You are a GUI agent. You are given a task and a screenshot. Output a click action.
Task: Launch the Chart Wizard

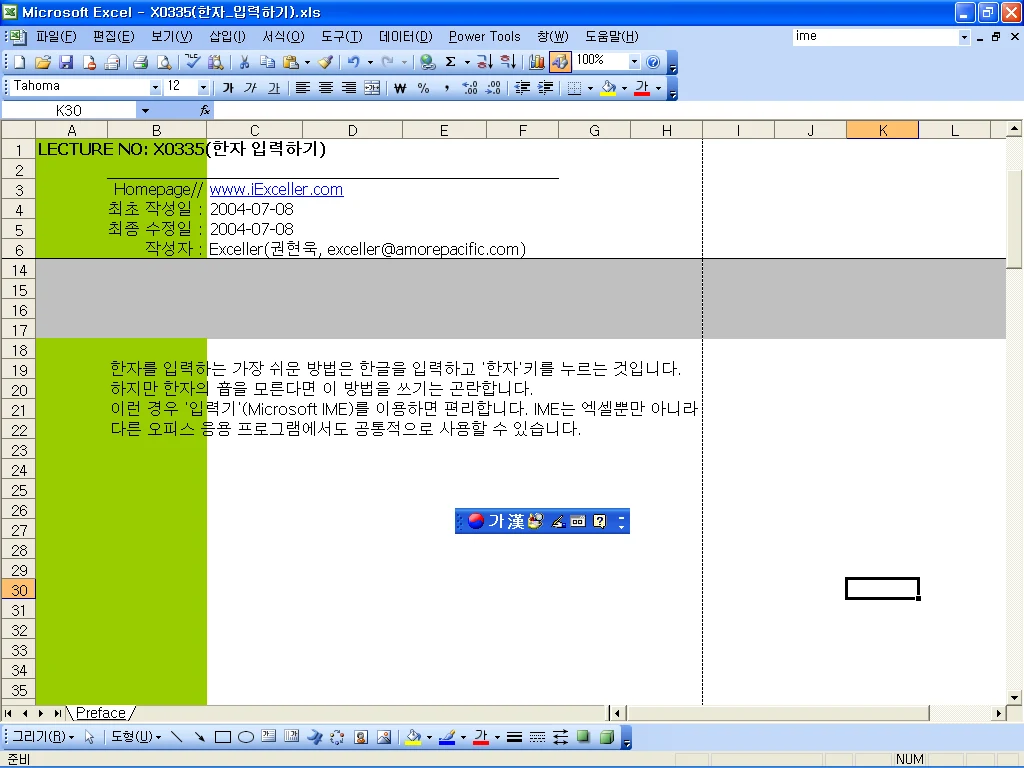pos(537,62)
